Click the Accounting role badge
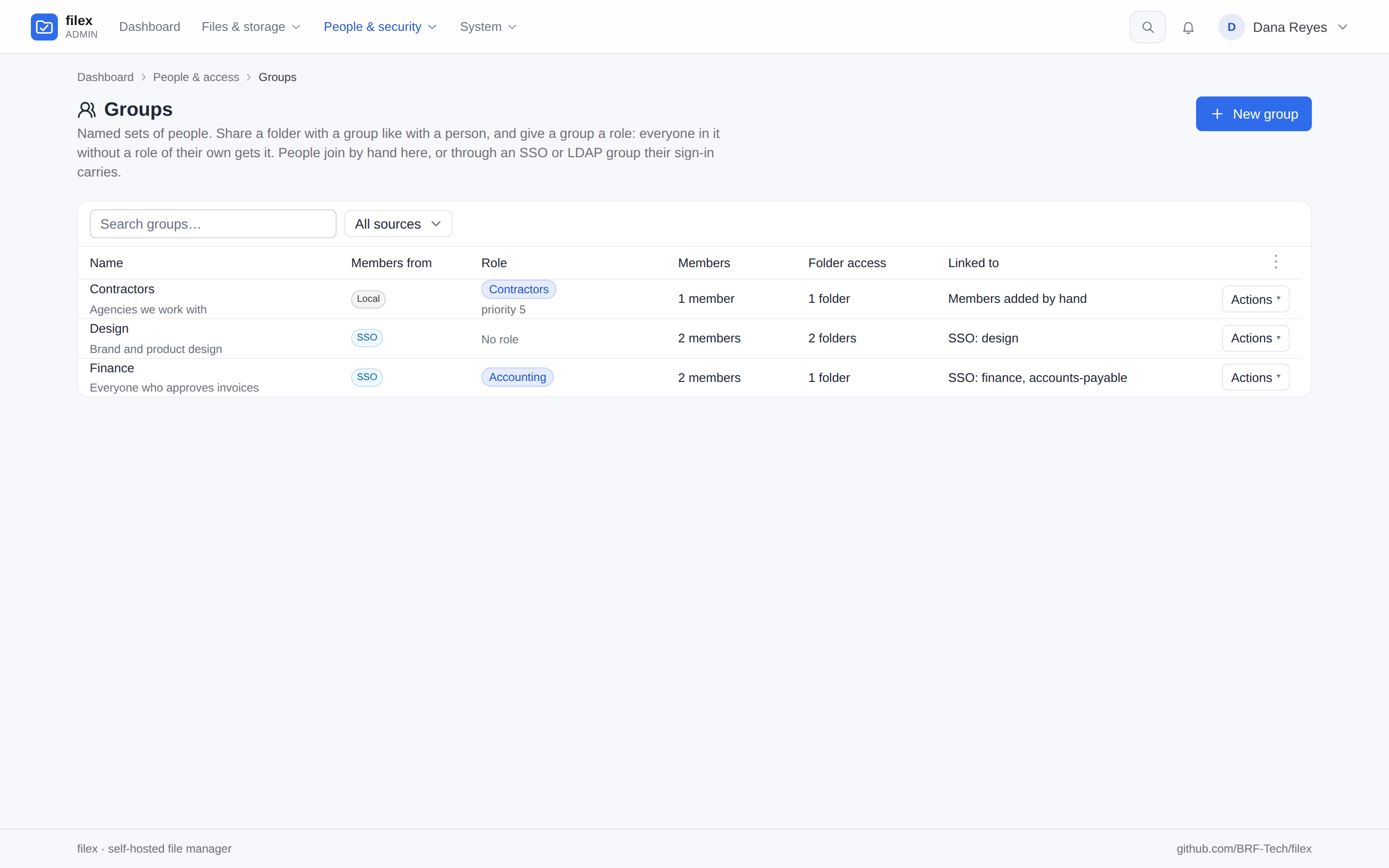The height and width of the screenshot is (868, 1389). (x=517, y=377)
